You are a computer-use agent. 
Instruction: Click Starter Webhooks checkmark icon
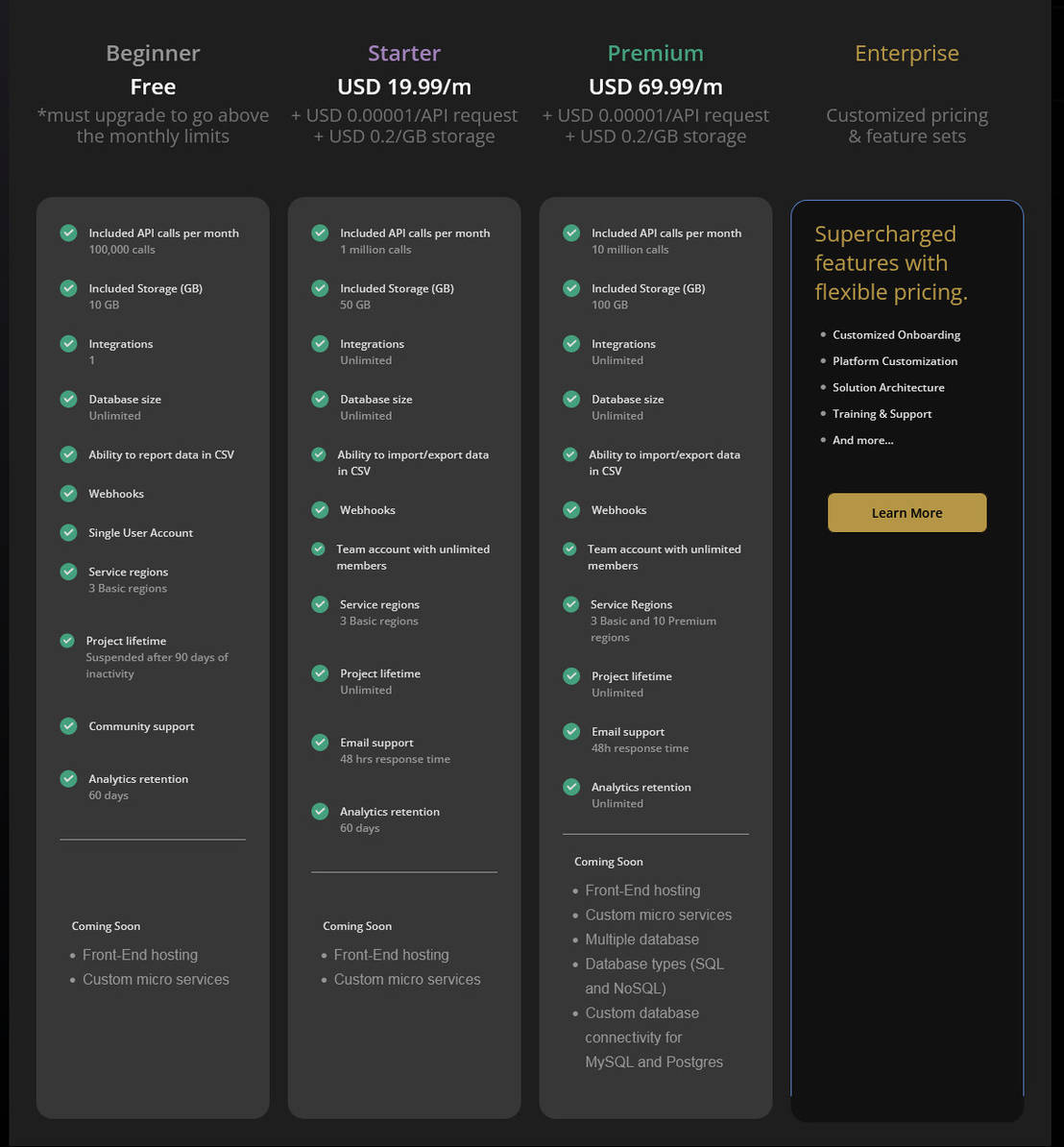[x=321, y=510]
